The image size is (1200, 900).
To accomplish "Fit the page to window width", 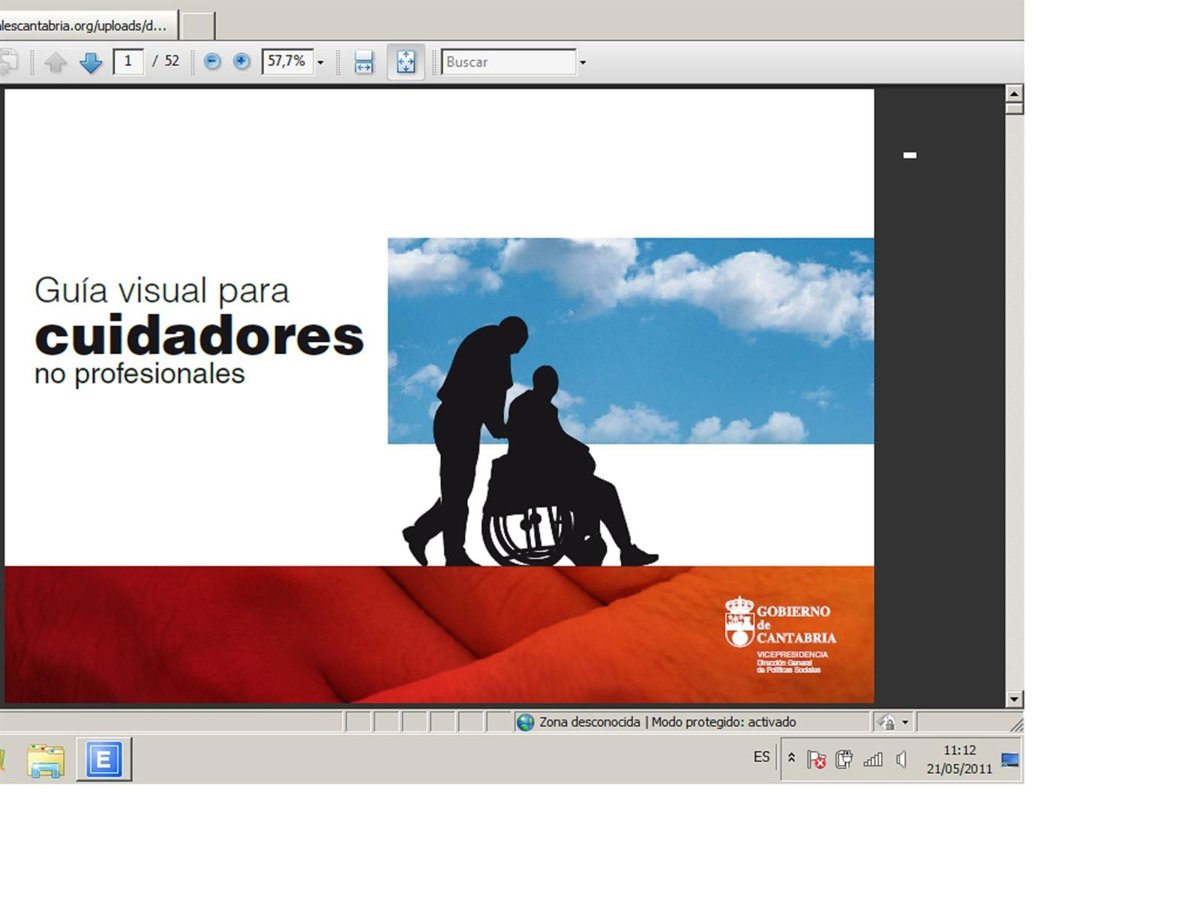I will (x=364, y=62).
